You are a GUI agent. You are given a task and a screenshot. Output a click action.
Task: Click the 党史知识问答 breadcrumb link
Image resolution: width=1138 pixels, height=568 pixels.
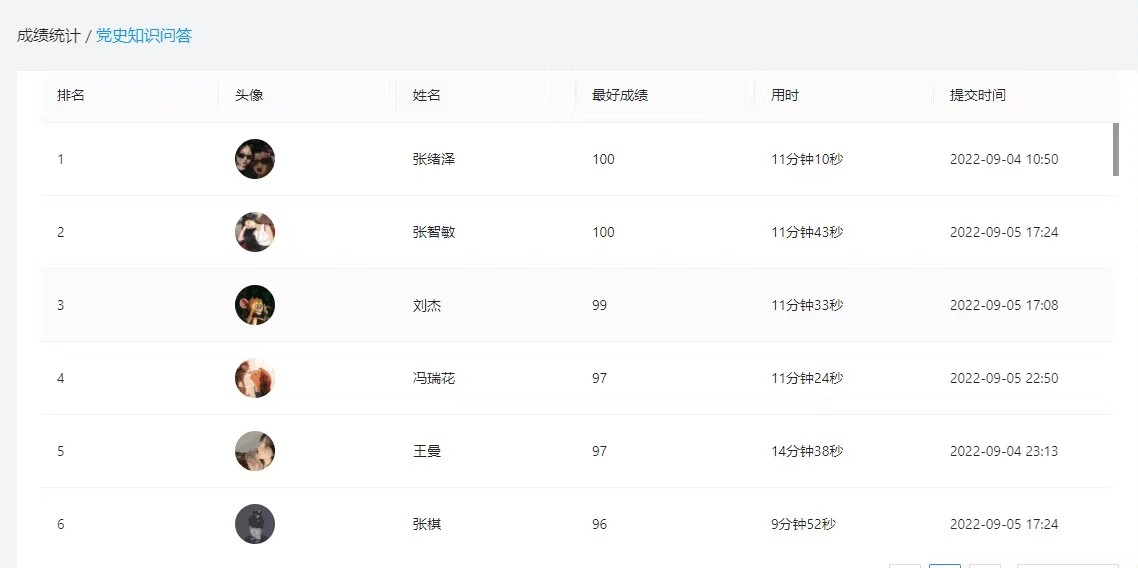pyautogui.click(x=144, y=36)
